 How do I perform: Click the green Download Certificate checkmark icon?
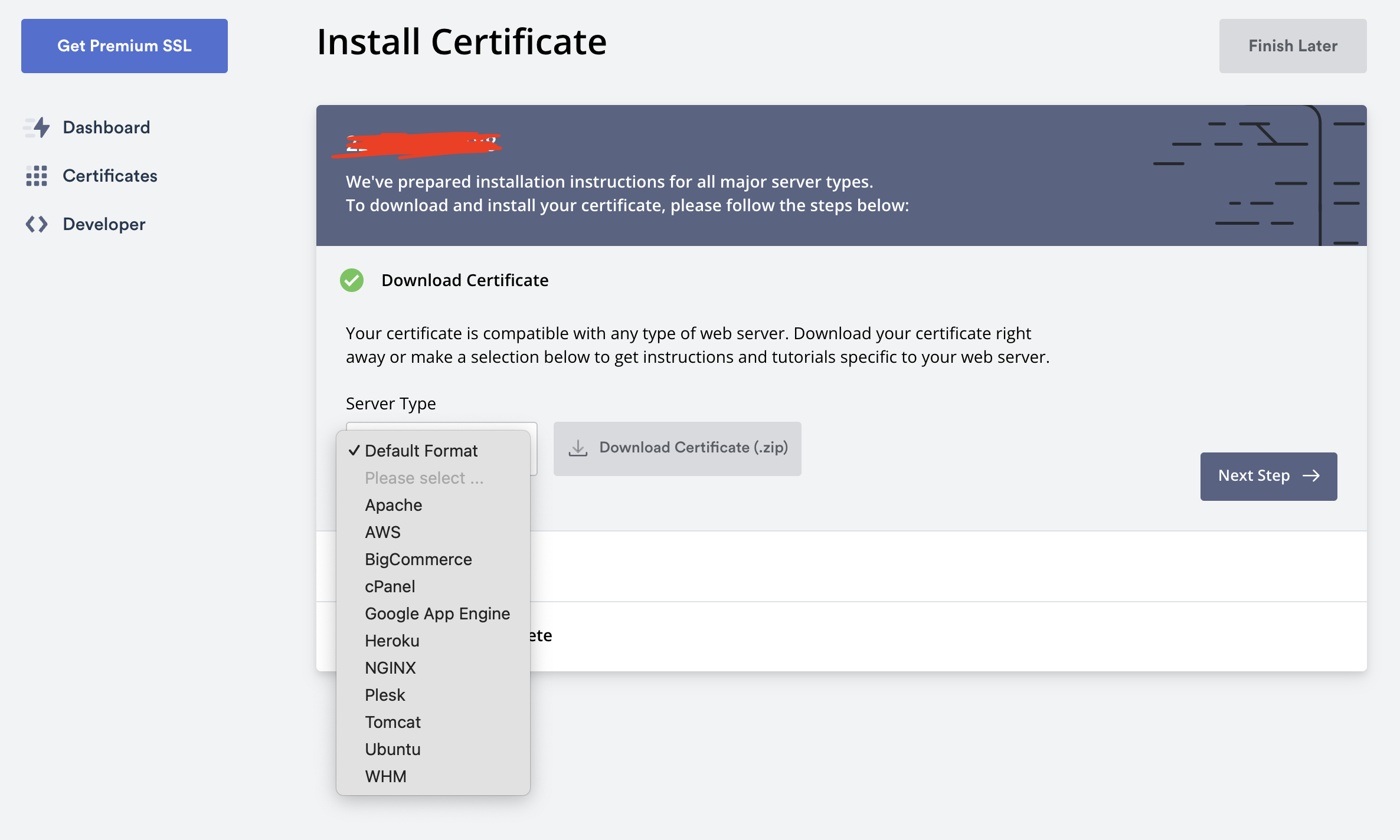click(x=352, y=280)
